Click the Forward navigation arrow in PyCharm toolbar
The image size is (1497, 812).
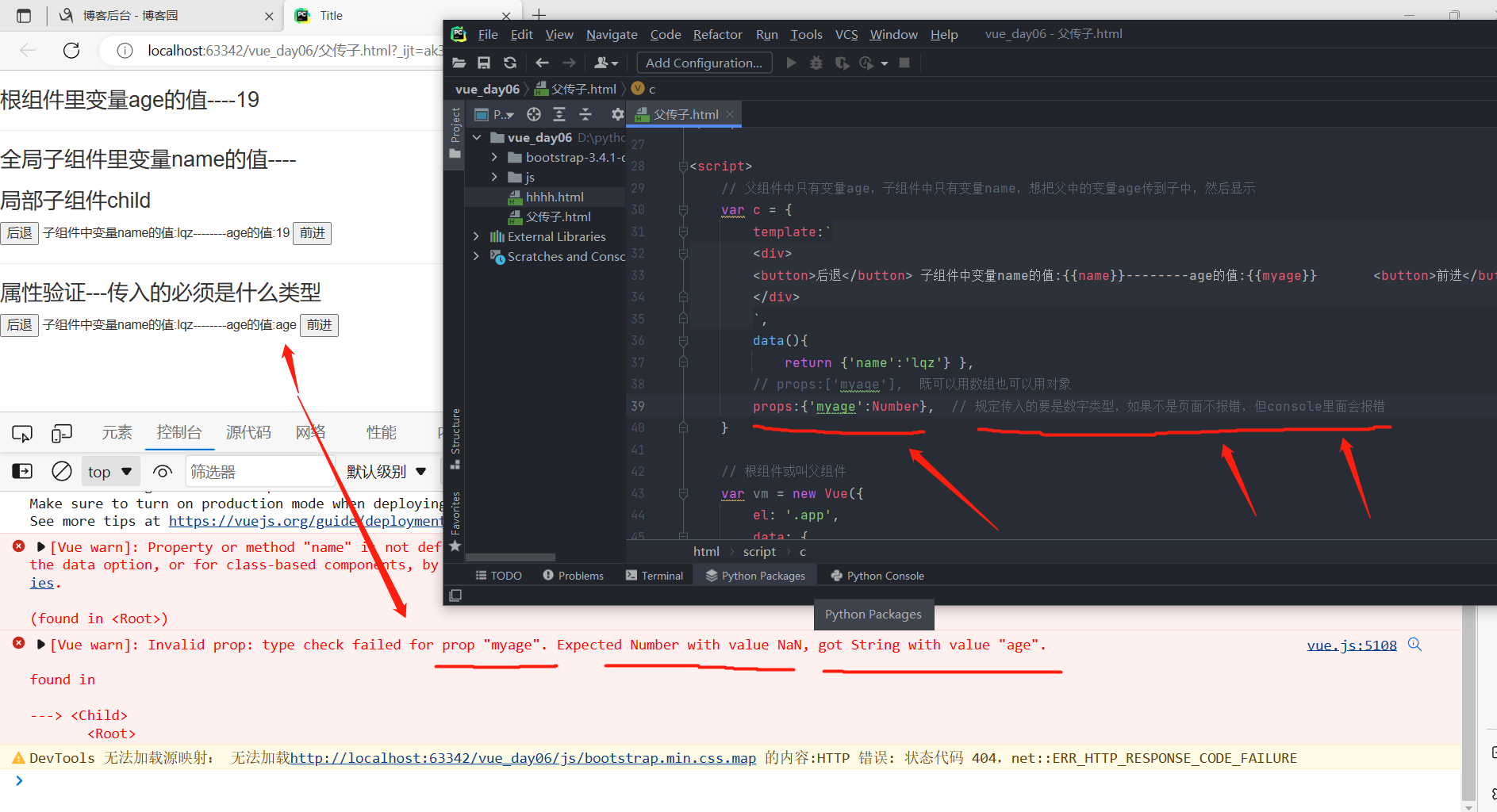[569, 63]
